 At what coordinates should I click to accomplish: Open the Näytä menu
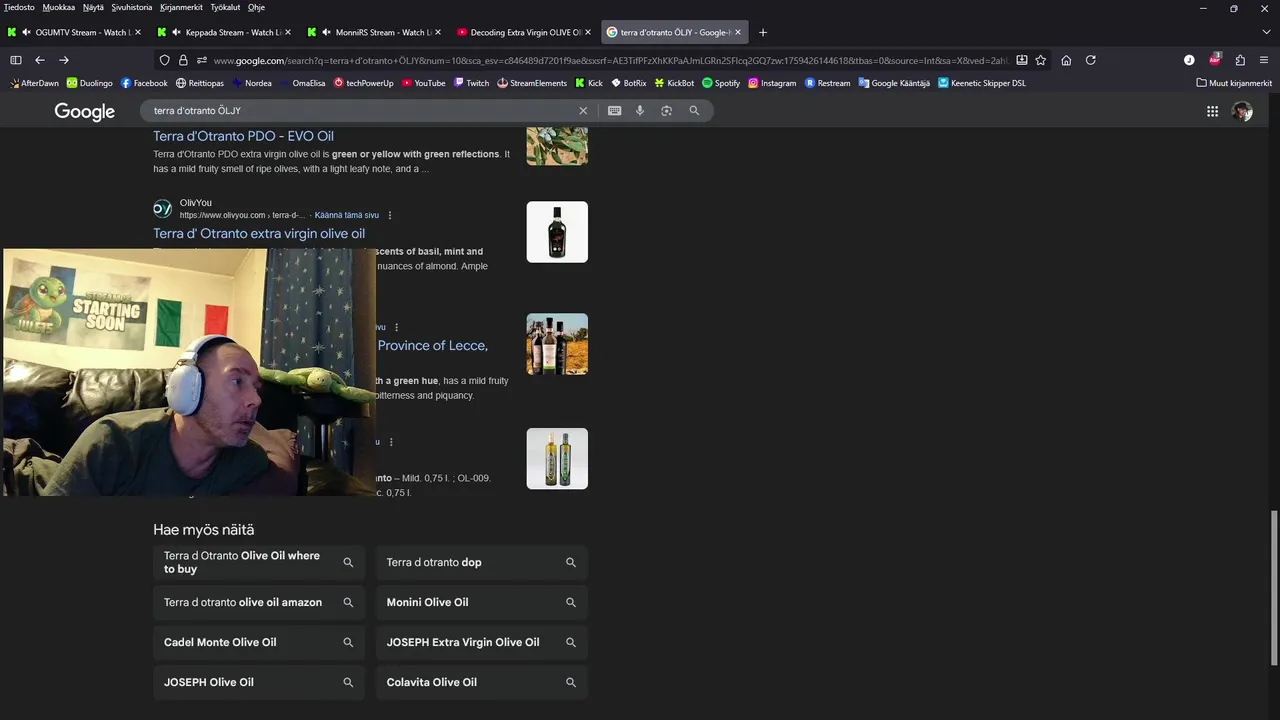pos(93,7)
